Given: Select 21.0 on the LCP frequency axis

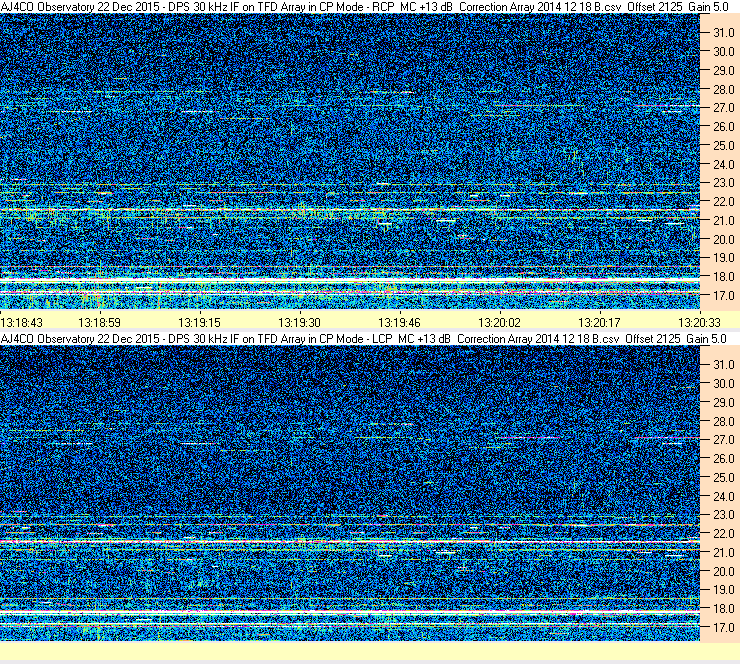Looking at the screenshot, I should coord(723,553).
